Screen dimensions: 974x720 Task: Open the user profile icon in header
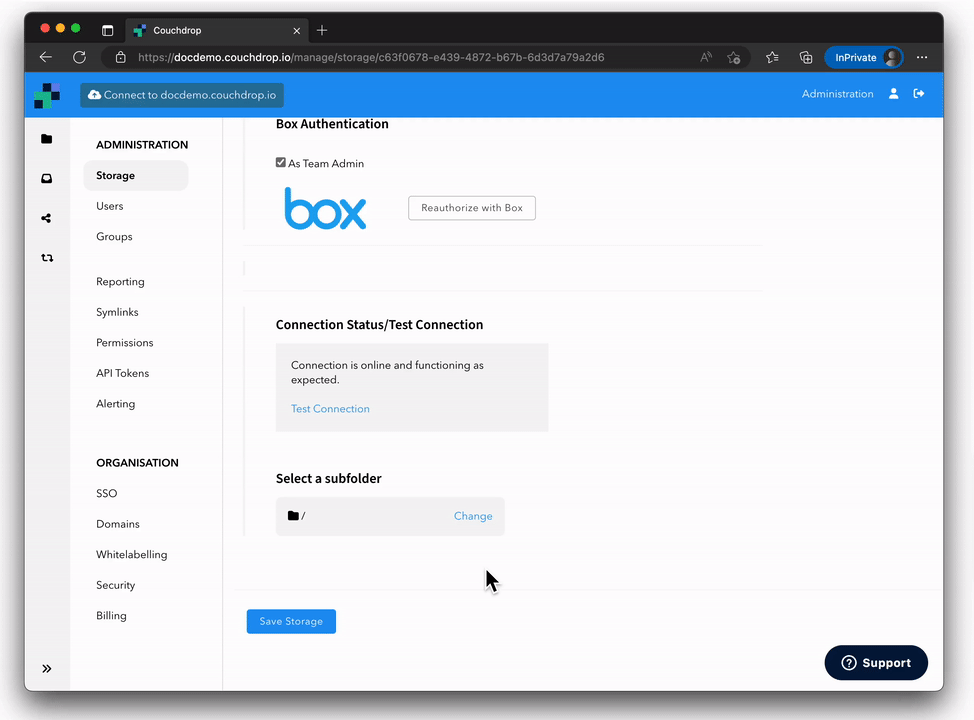893,94
